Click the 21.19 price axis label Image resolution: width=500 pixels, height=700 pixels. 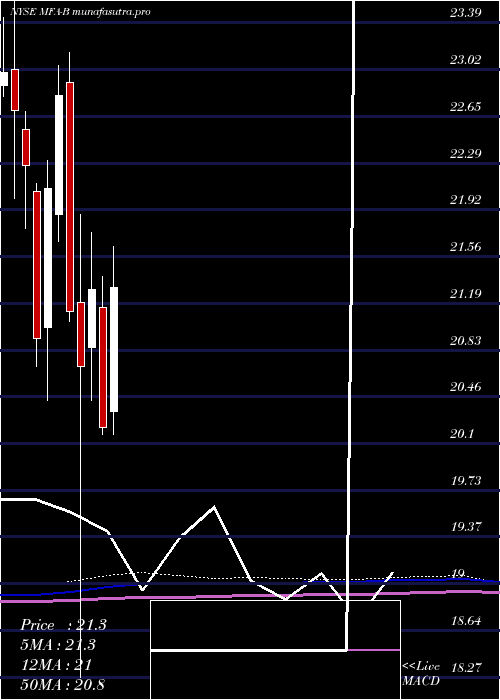click(x=465, y=293)
